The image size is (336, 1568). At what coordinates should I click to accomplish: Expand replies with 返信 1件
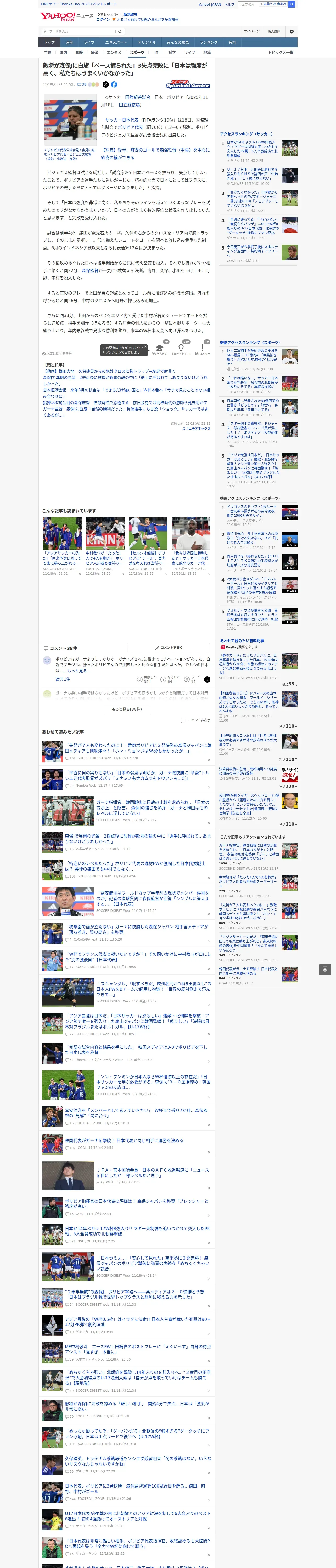(62, 679)
